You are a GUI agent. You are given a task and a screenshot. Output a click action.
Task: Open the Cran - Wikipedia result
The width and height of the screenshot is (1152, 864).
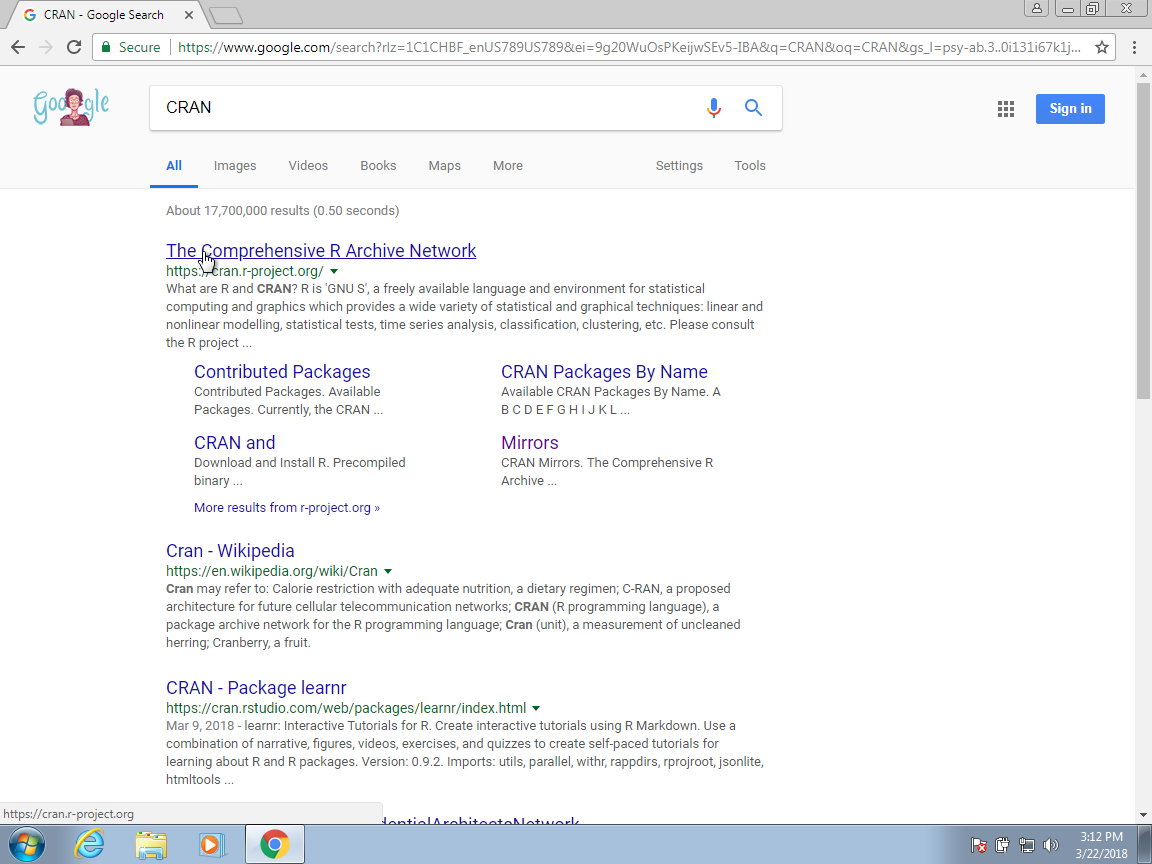coord(230,551)
